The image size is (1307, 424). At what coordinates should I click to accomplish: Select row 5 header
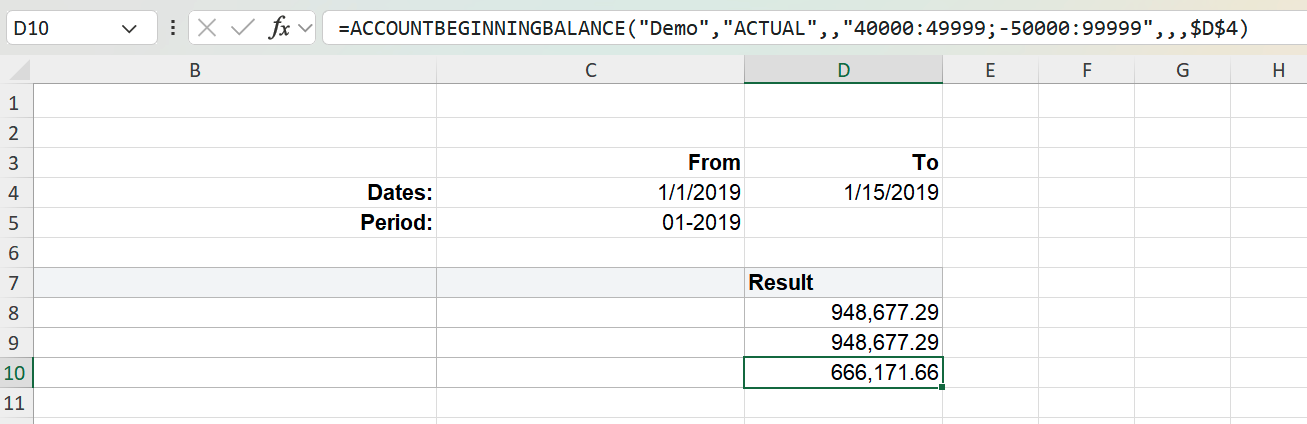17,223
